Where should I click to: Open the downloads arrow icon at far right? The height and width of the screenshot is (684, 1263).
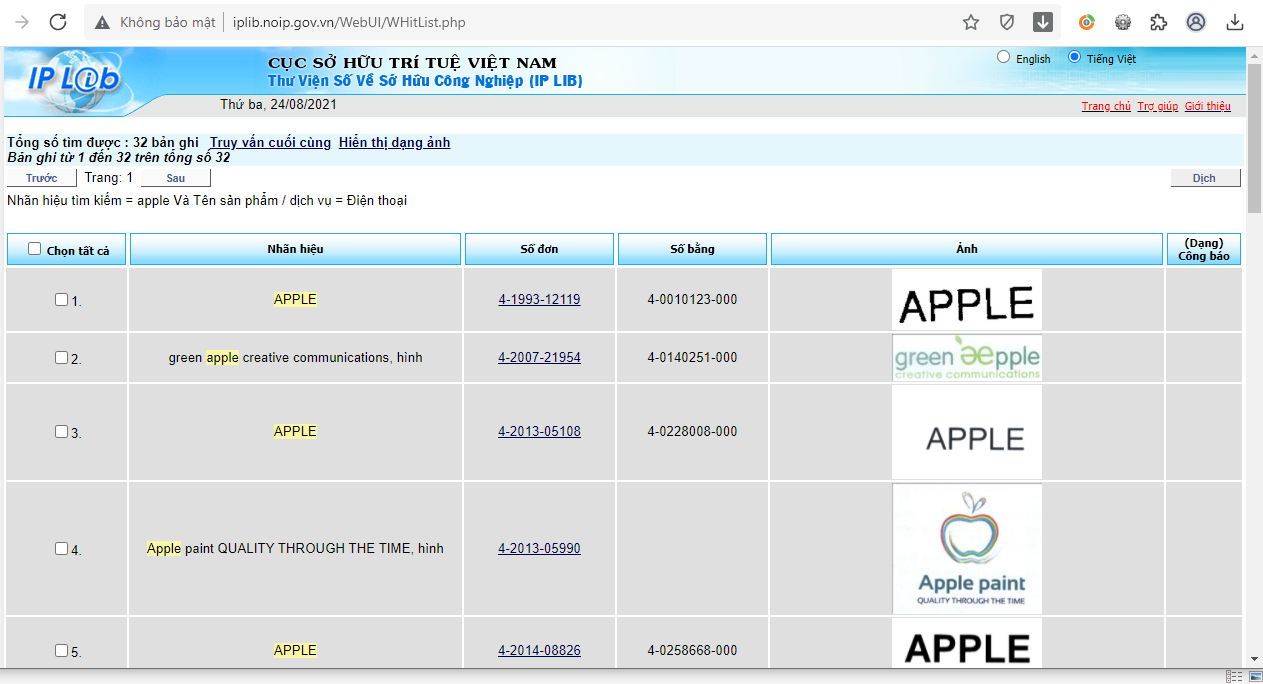coord(1235,22)
